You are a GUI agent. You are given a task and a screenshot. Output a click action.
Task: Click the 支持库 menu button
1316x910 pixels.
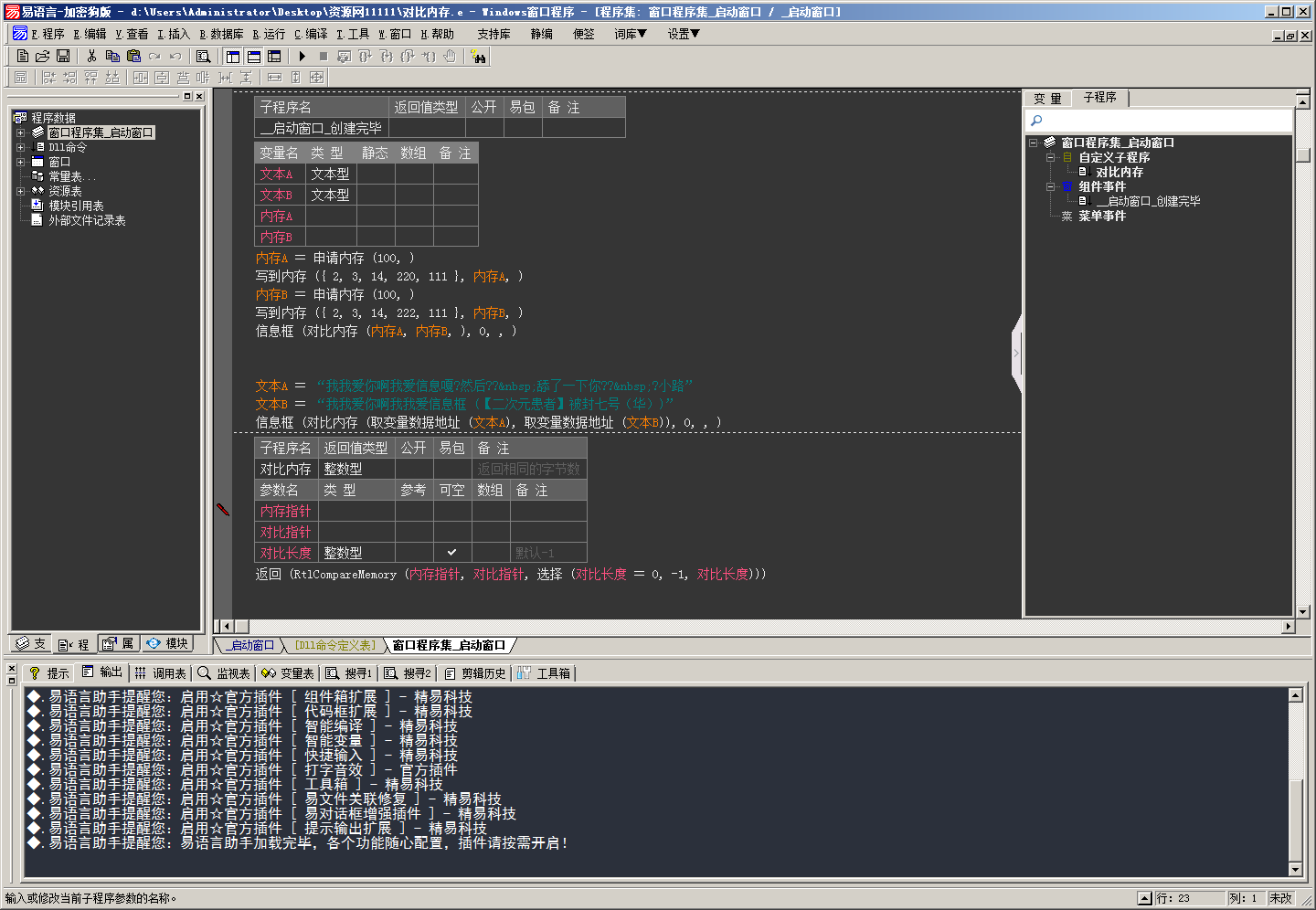point(493,34)
